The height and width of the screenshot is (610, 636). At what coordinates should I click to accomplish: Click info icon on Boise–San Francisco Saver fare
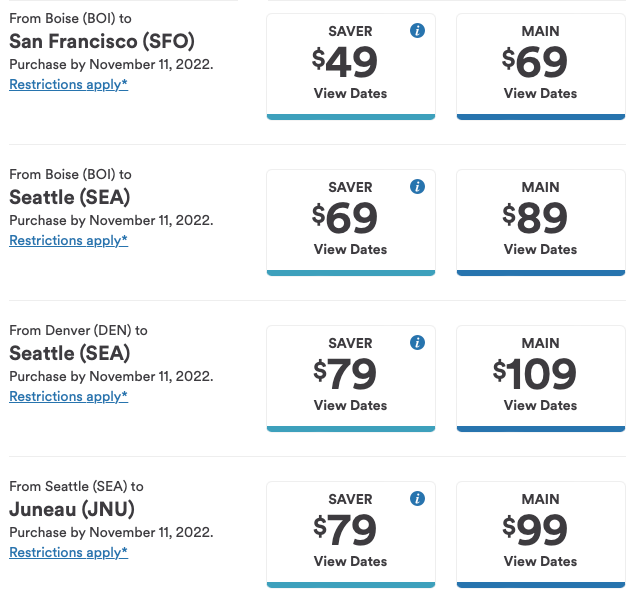418,31
